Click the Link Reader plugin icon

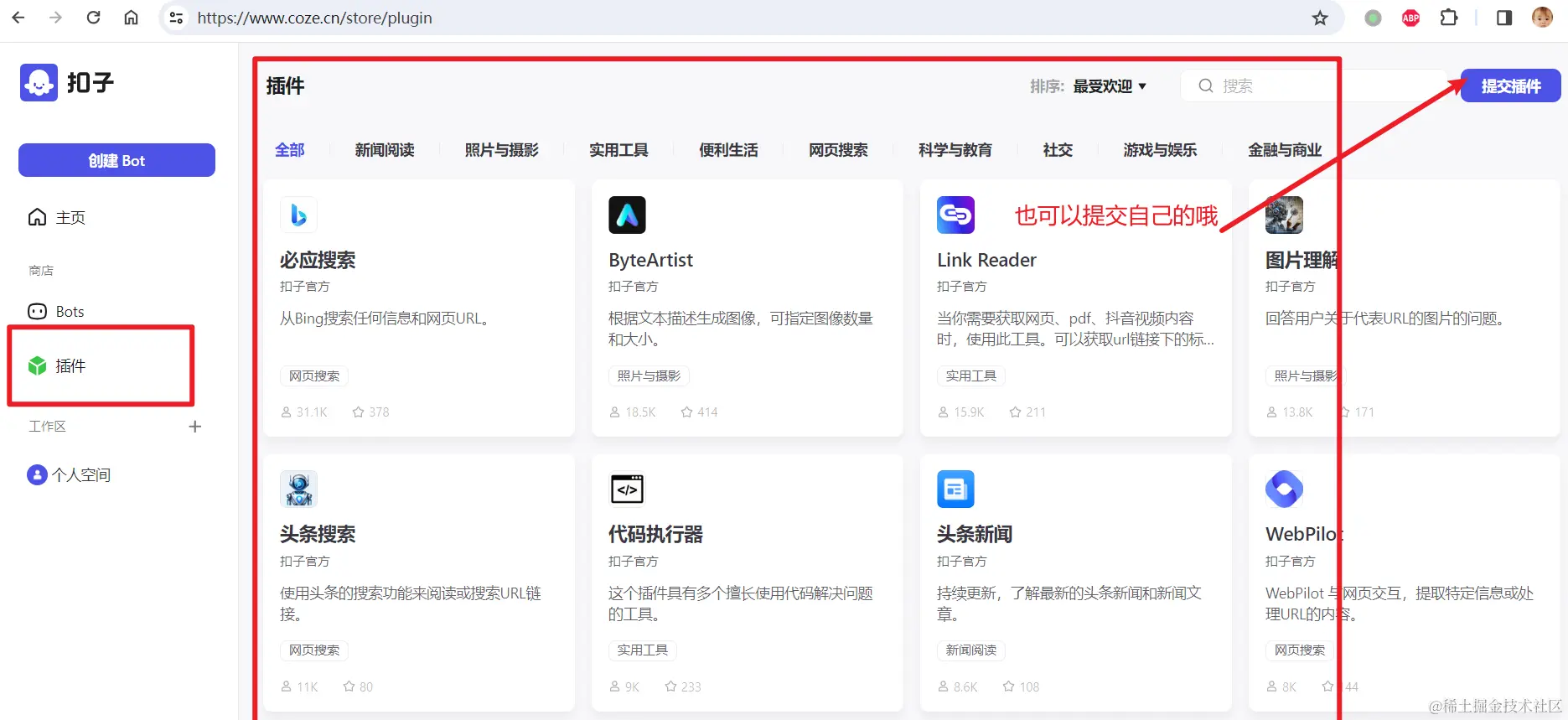[955, 215]
